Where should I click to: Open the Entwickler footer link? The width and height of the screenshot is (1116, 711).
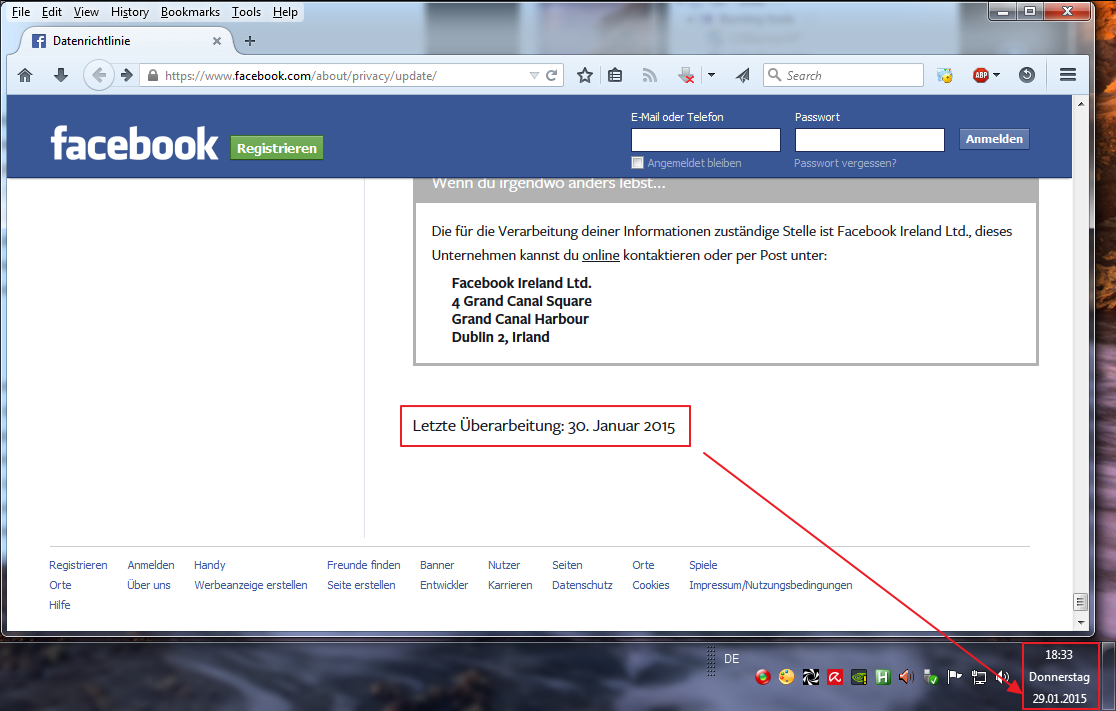tap(444, 585)
